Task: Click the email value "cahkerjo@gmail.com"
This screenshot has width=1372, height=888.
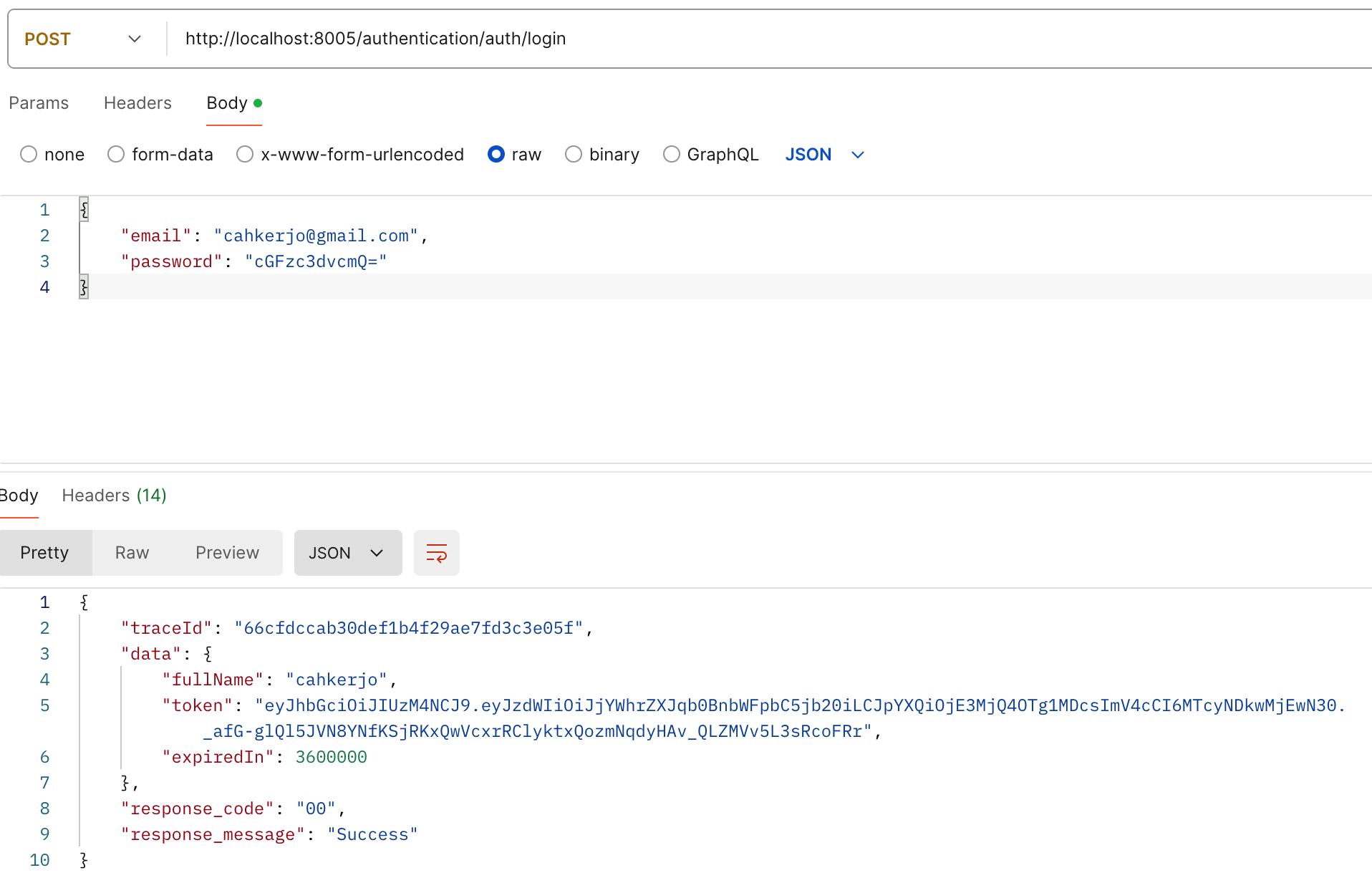Action: click(x=316, y=236)
